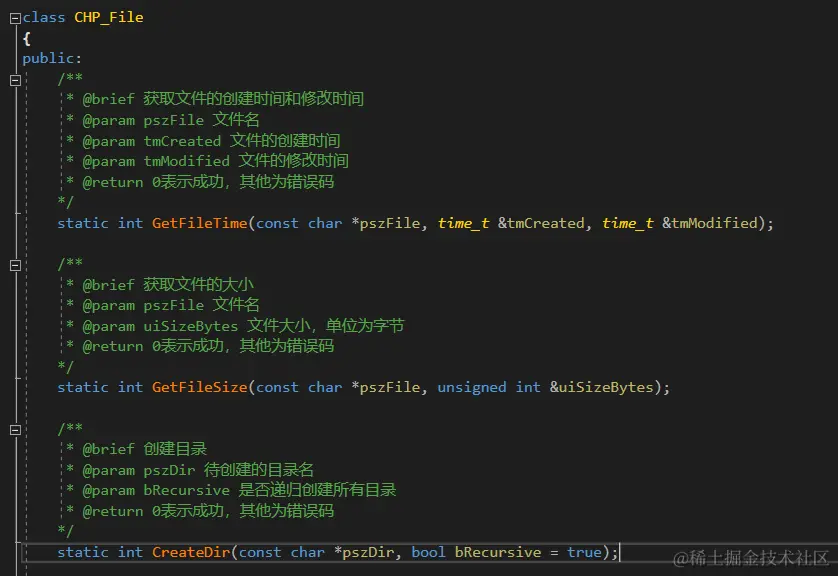Viewport: 838px width, 576px height.
Task: Click bRecursive in the CreateDir declaration
Action: (498, 552)
